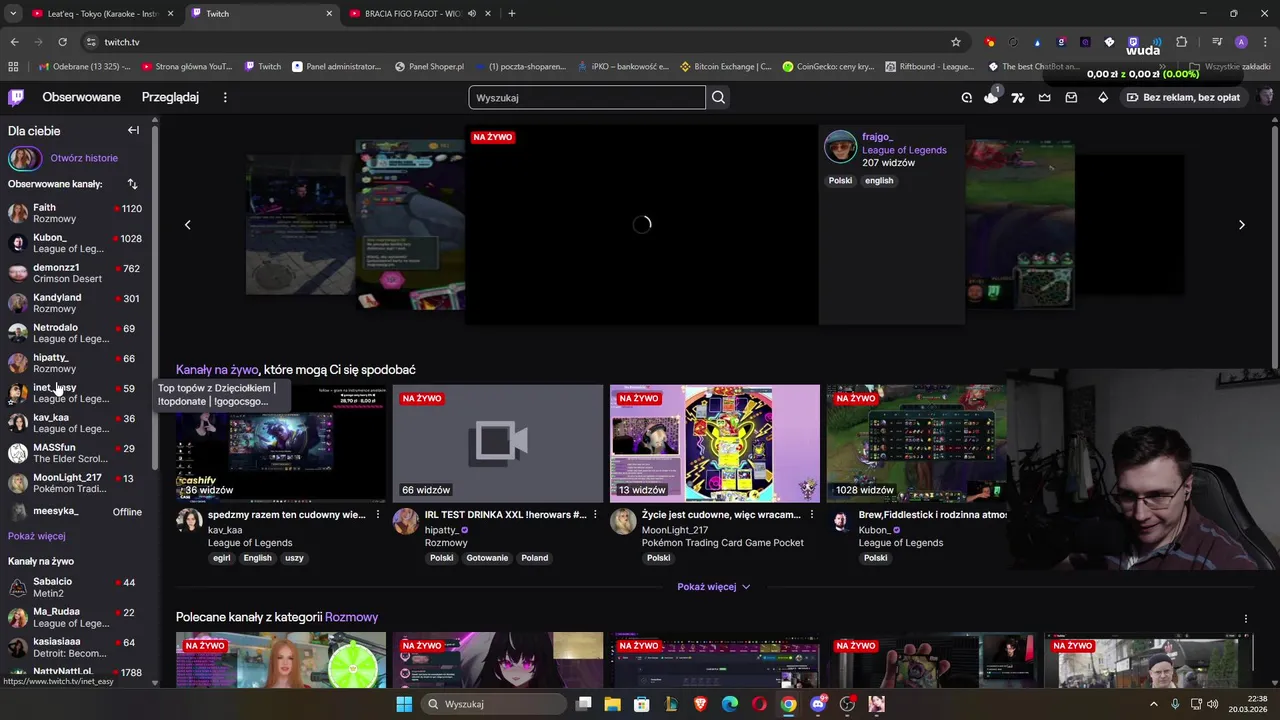Go to previous carousel stream arrow

pyautogui.click(x=187, y=224)
